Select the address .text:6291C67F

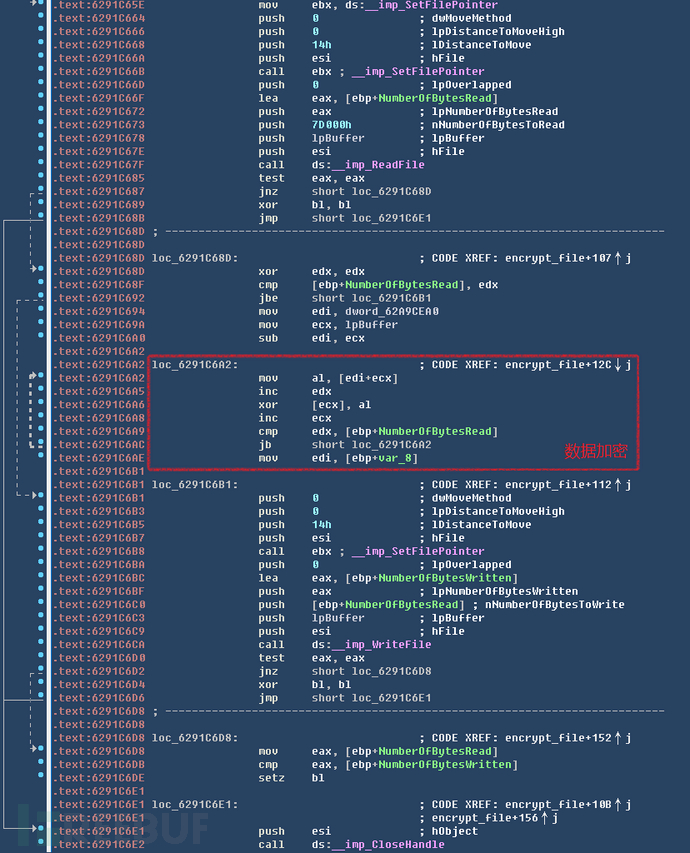(99, 165)
